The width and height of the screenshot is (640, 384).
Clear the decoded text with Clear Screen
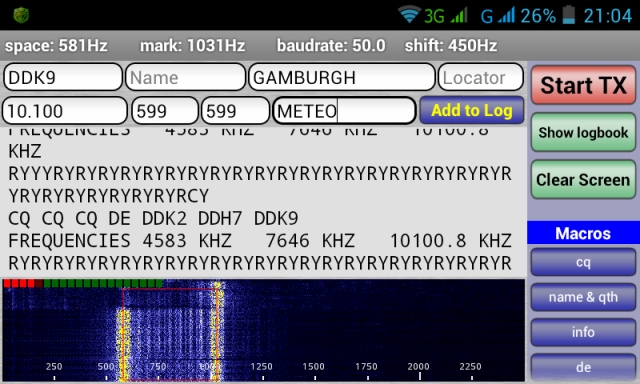coord(583,180)
